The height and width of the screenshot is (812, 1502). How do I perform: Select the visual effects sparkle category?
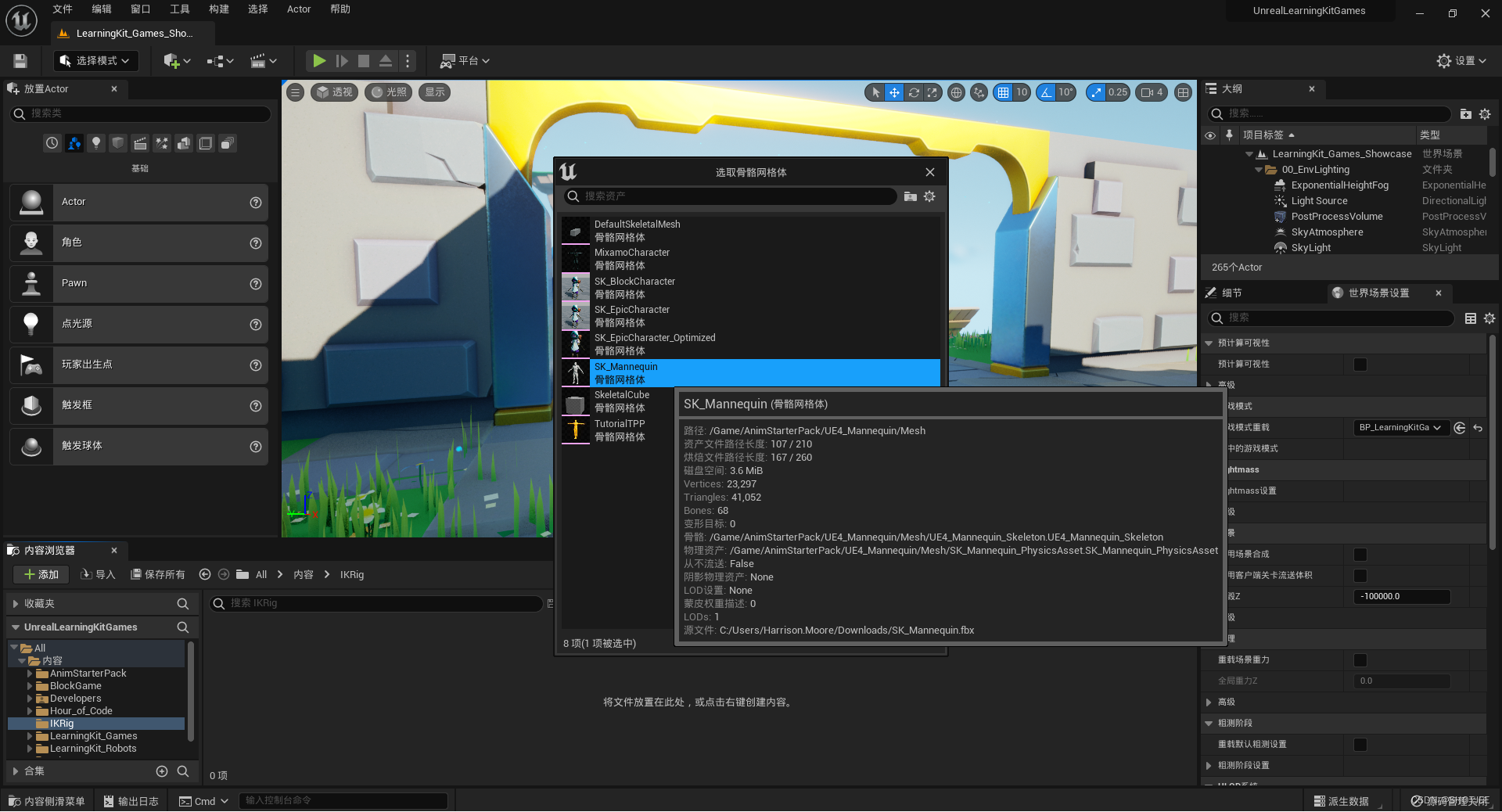point(162,143)
